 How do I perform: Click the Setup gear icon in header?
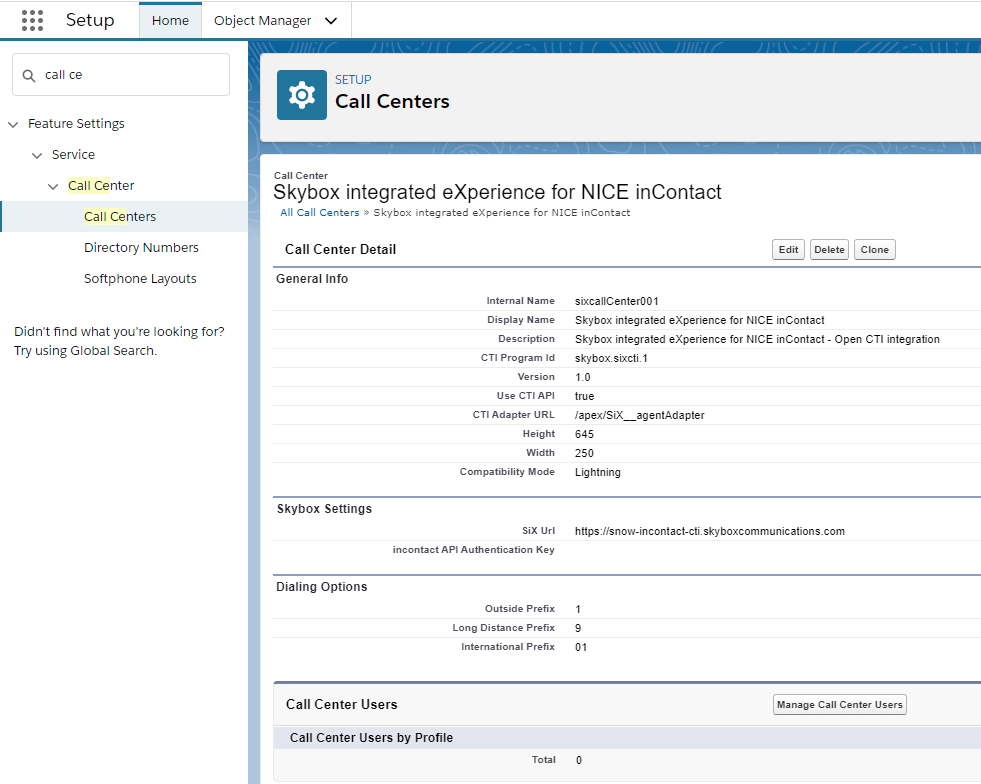pyautogui.click(x=301, y=95)
